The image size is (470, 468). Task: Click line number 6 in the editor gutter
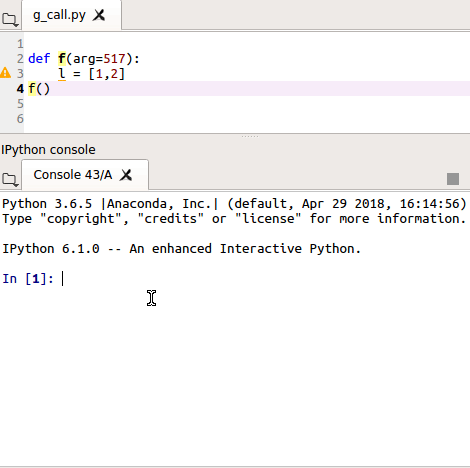coord(20,119)
